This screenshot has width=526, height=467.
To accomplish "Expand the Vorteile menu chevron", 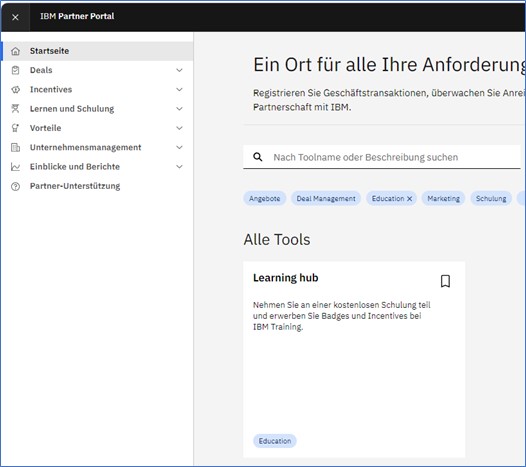I will pos(179,128).
